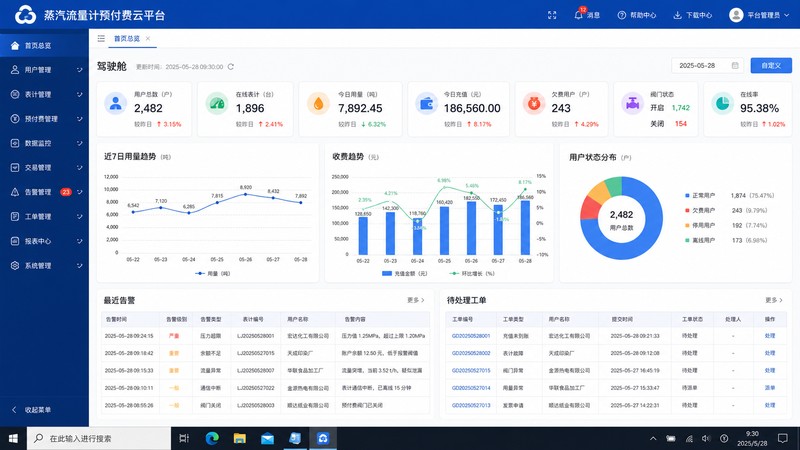Screen dimensions: 800x450
Task: Open 数据监控 sidebar menu
Action: click(x=44, y=143)
